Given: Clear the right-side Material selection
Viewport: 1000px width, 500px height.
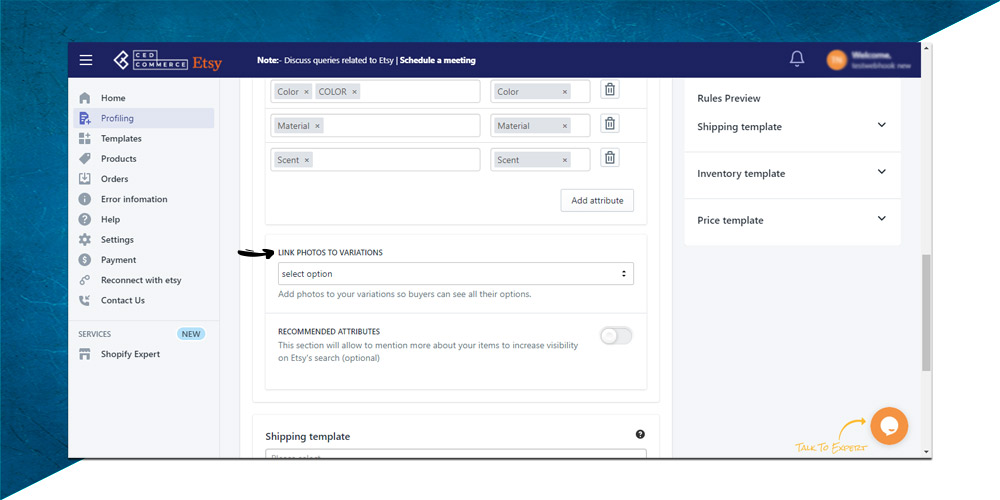Looking at the screenshot, I should coord(564,126).
